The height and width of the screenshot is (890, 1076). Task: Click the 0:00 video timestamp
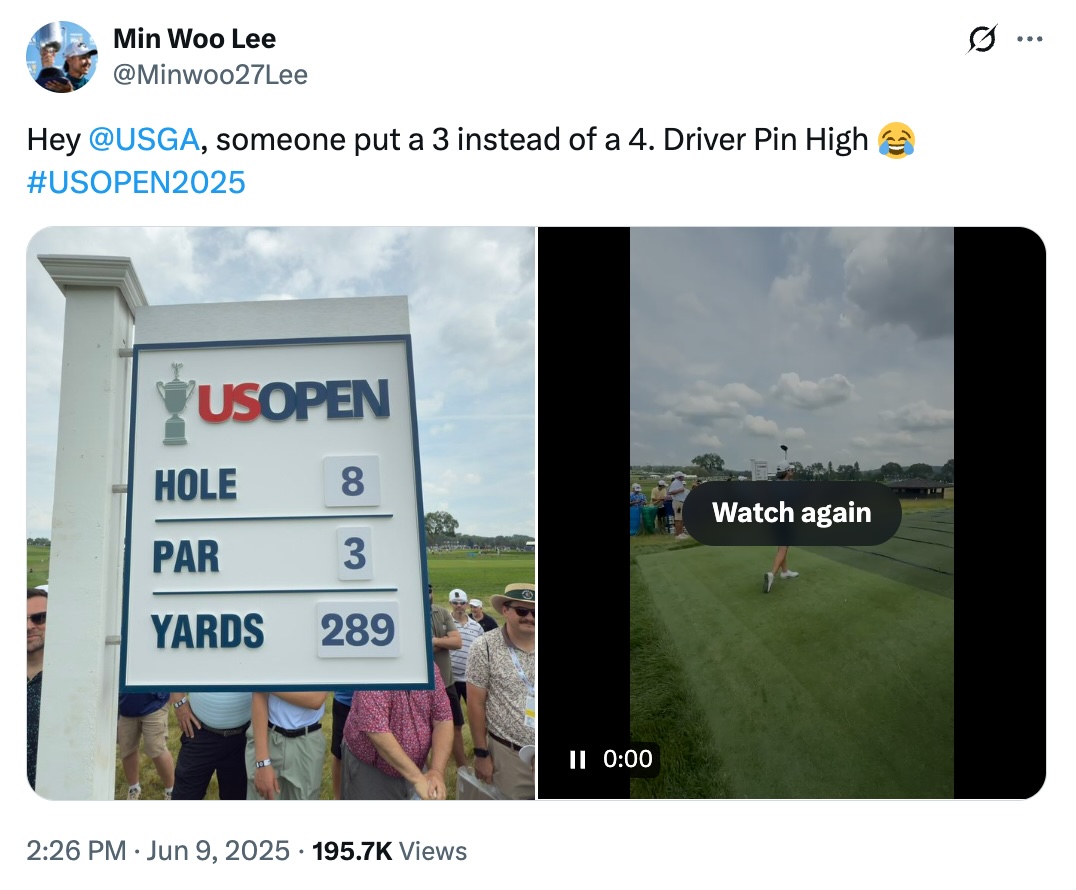[627, 759]
